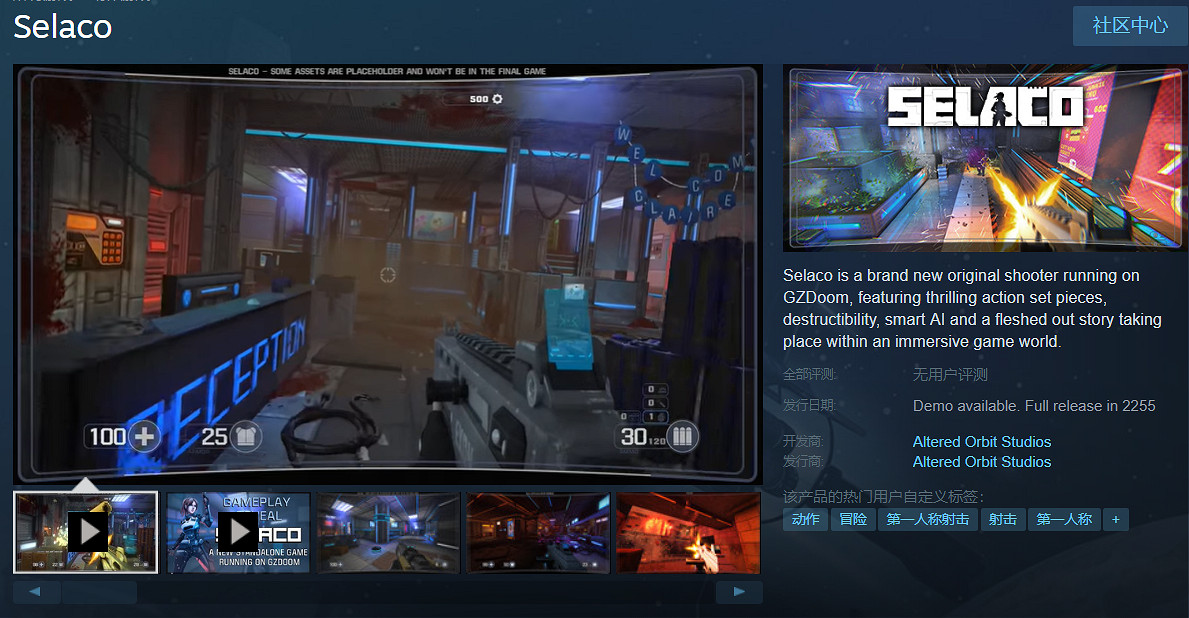The image size is (1189, 618).
Task: Select the 冒险 tag
Action: [x=853, y=519]
